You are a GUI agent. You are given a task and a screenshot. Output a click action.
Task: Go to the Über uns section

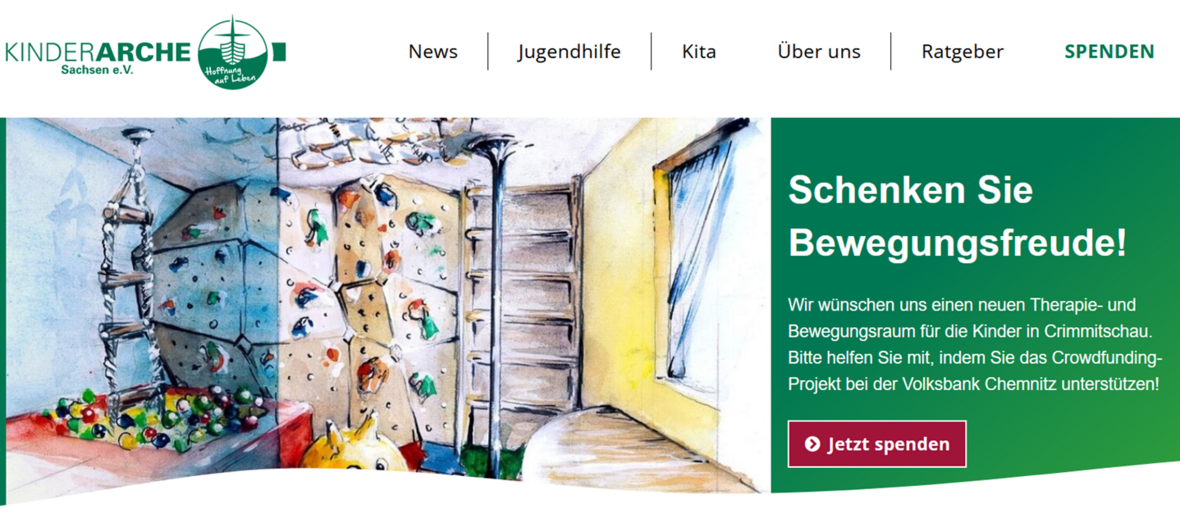point(819,52)
